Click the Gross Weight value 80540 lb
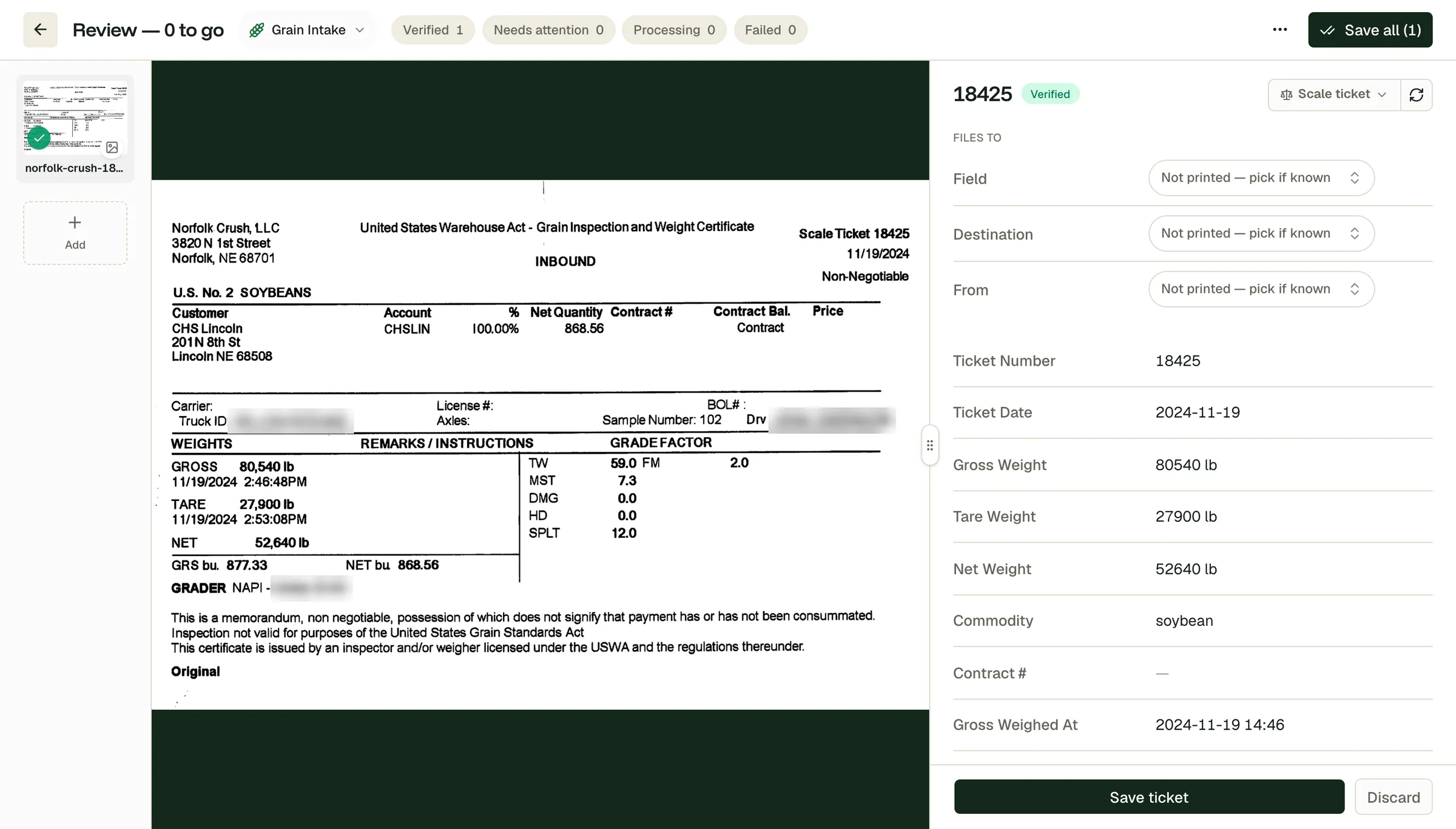Screen dimensions: 1456x829 coord(1186,465)
